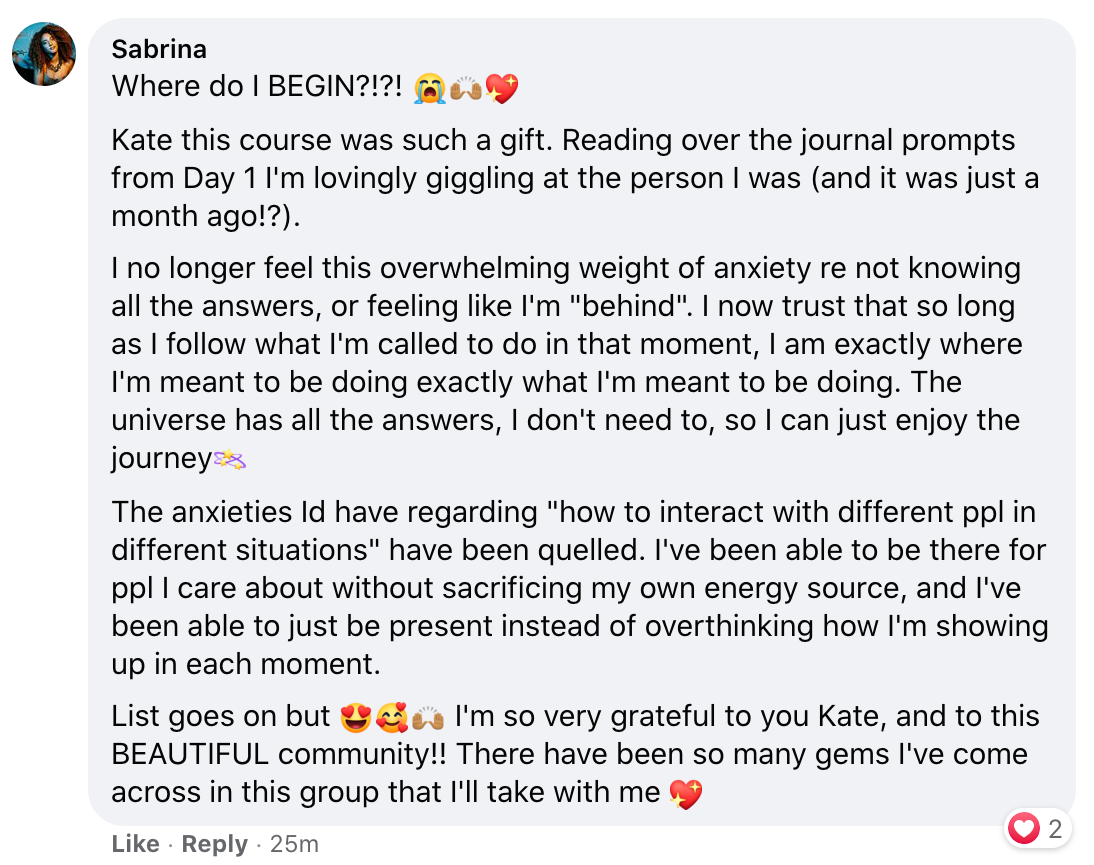The height and width of the screenshot is (865, 1094).
Task: Open Sabrina's profile picture
Action: coord(44,54)
